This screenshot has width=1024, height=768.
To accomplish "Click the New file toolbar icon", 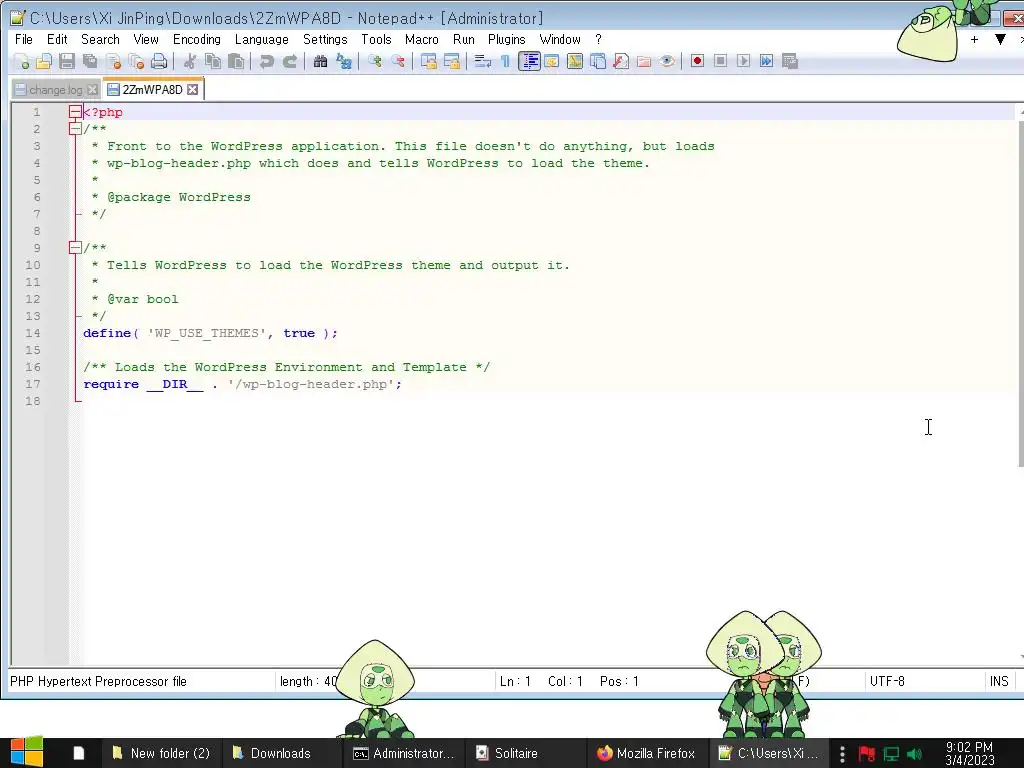I will (22, 61).
